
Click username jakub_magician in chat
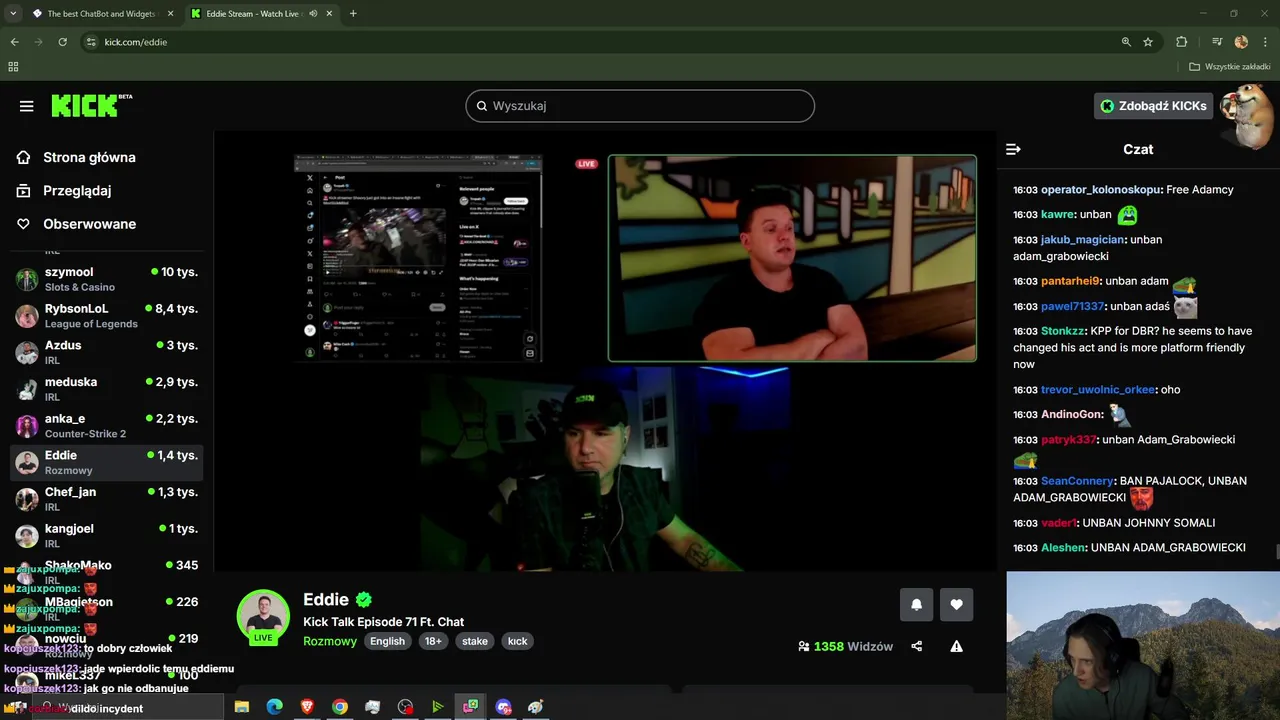tap(1083, 240)
